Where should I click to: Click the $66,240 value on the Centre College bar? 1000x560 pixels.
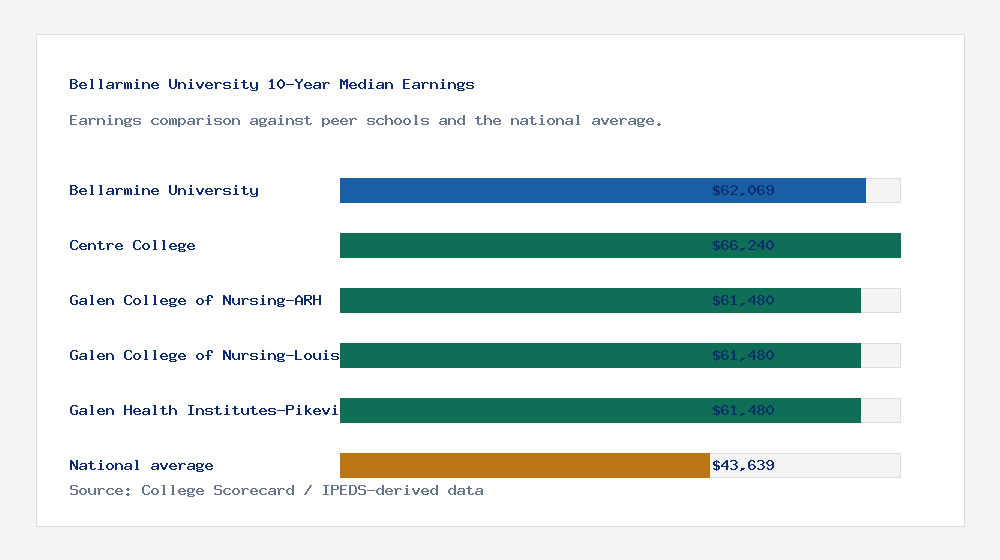coord(743,245)
